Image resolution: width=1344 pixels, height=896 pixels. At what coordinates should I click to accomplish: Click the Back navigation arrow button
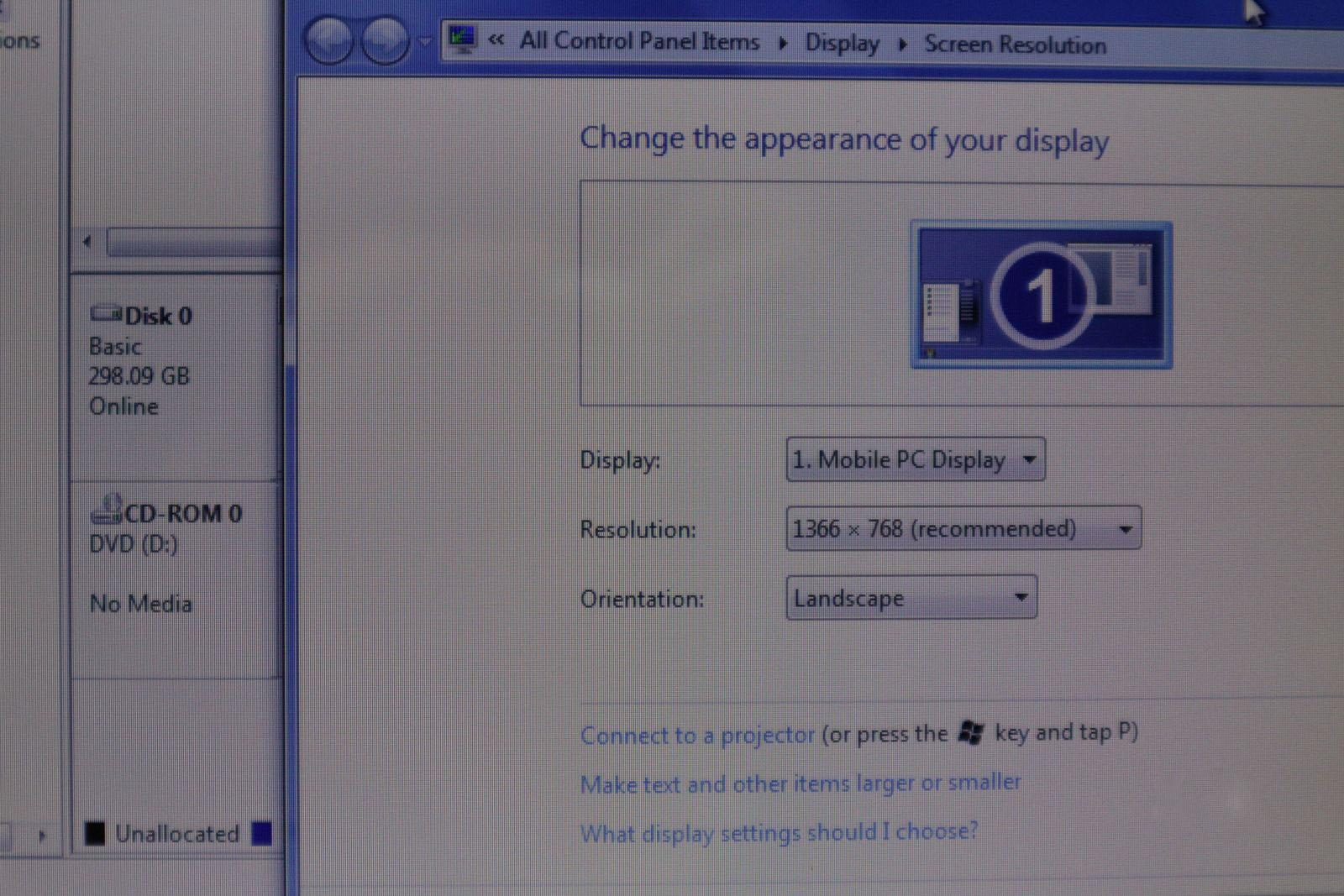point(328,39)
